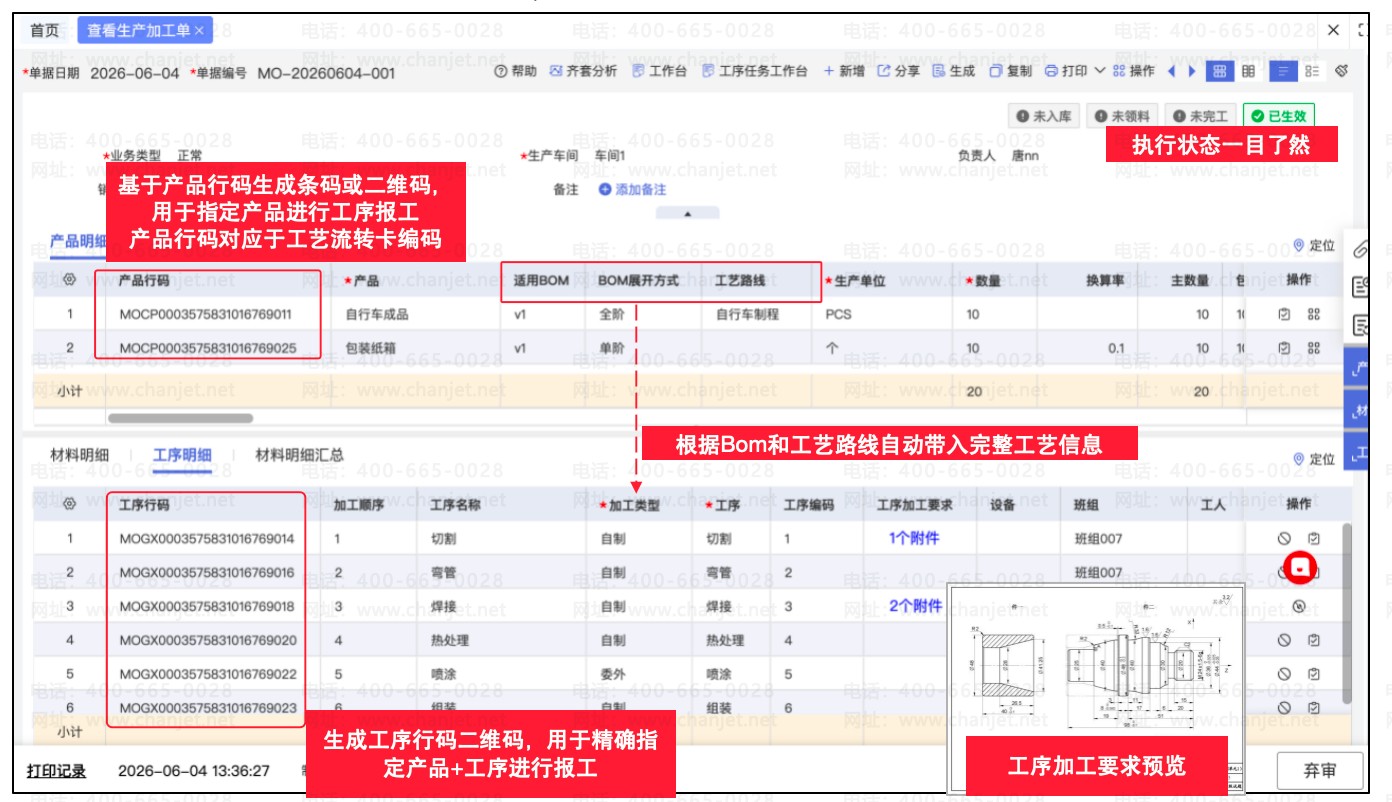Select the 工序明细 tab

pos(182,455)
